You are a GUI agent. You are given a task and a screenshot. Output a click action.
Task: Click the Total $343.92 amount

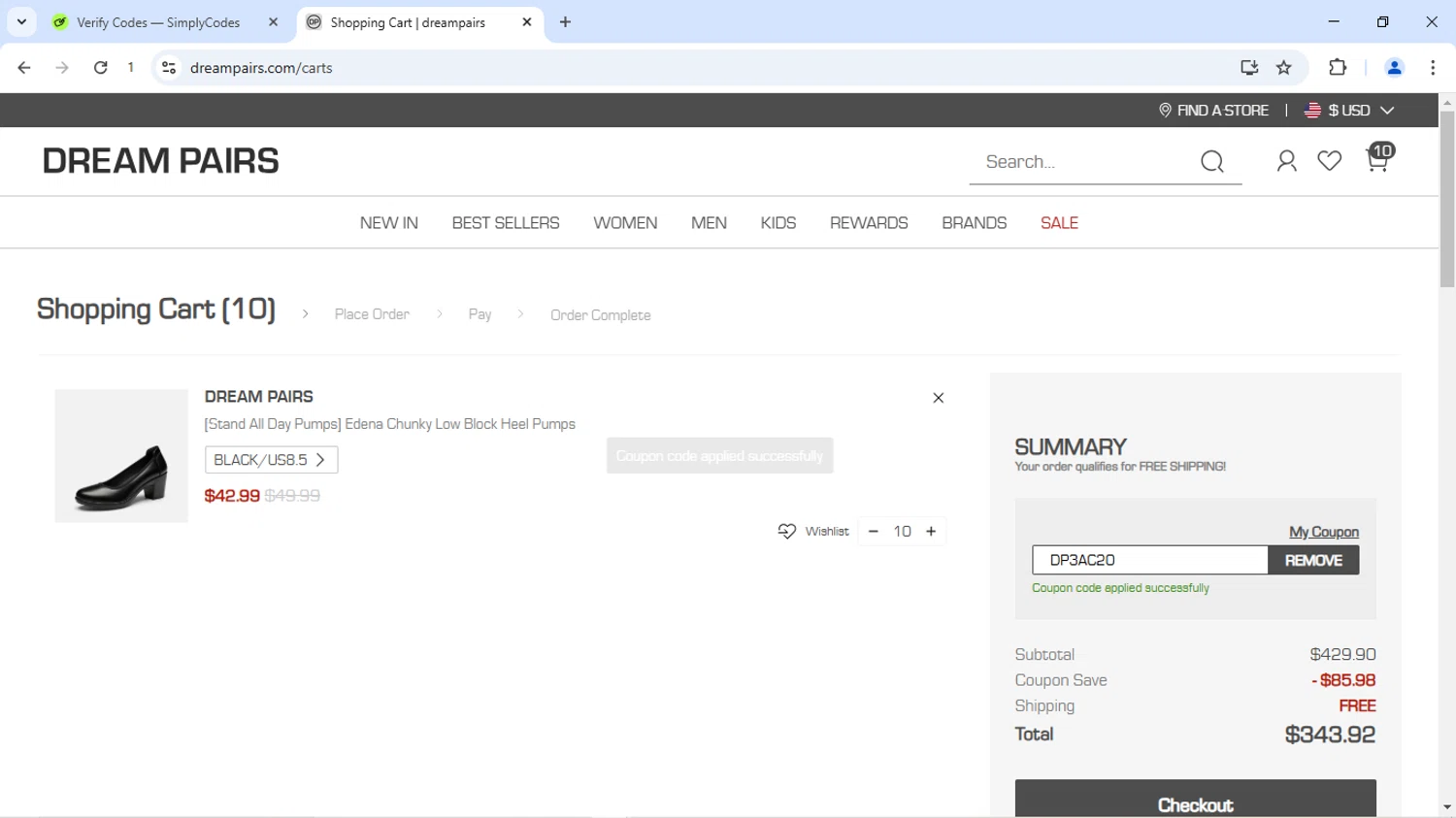[x=1330, y=735]
